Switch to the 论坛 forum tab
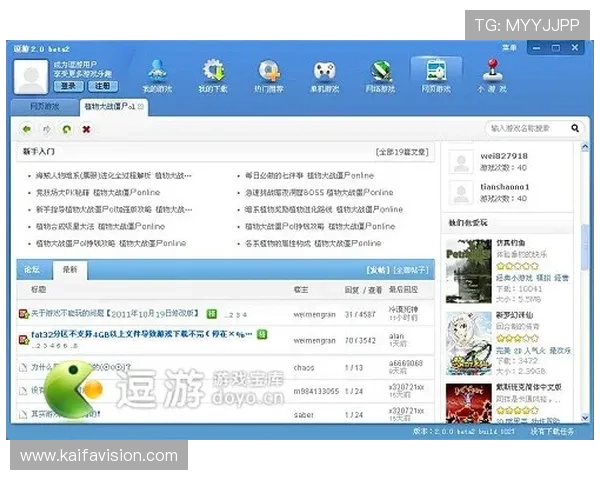This screenshot has width=600, height=480. point(32,269)
